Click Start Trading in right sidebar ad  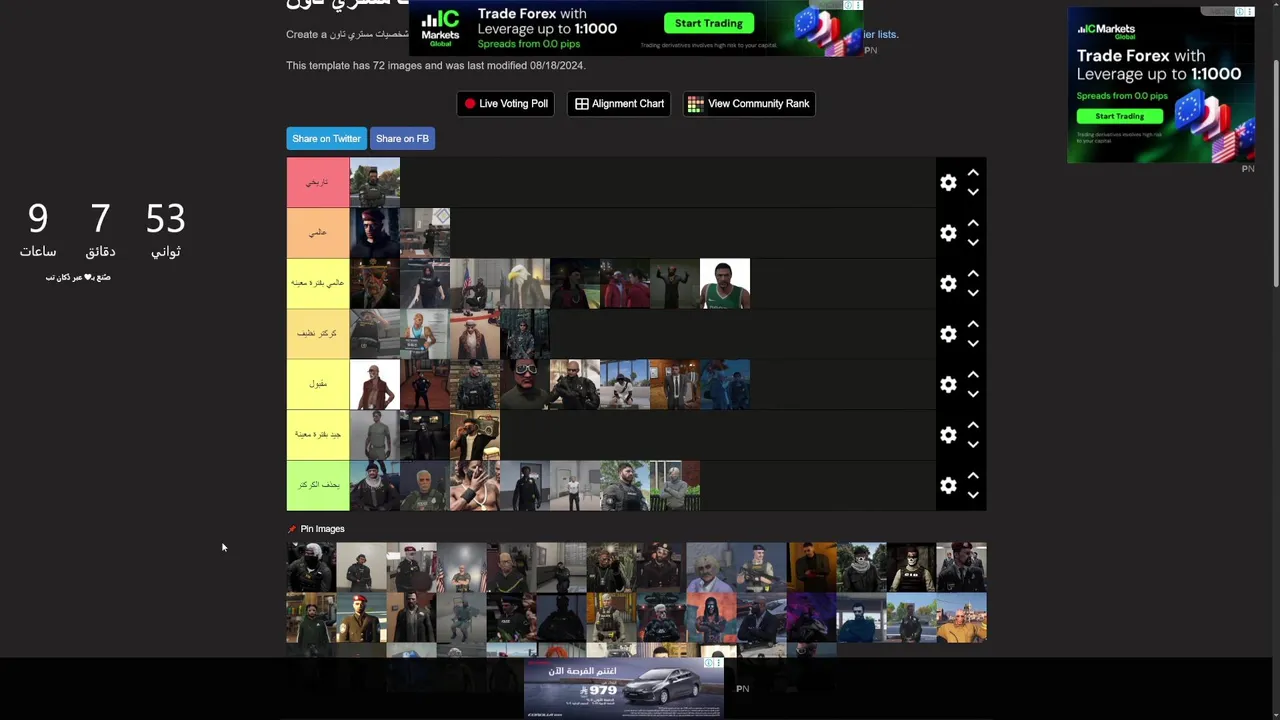coord(1119,116)
